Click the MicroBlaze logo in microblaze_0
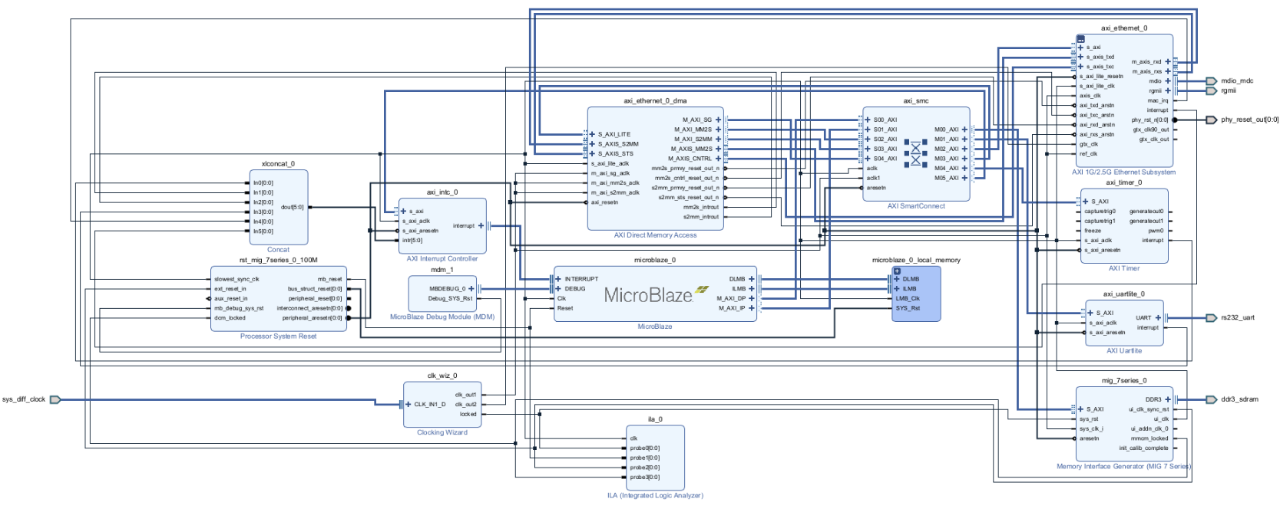This screenshot has height=512, width=1280. coord(657,293)
